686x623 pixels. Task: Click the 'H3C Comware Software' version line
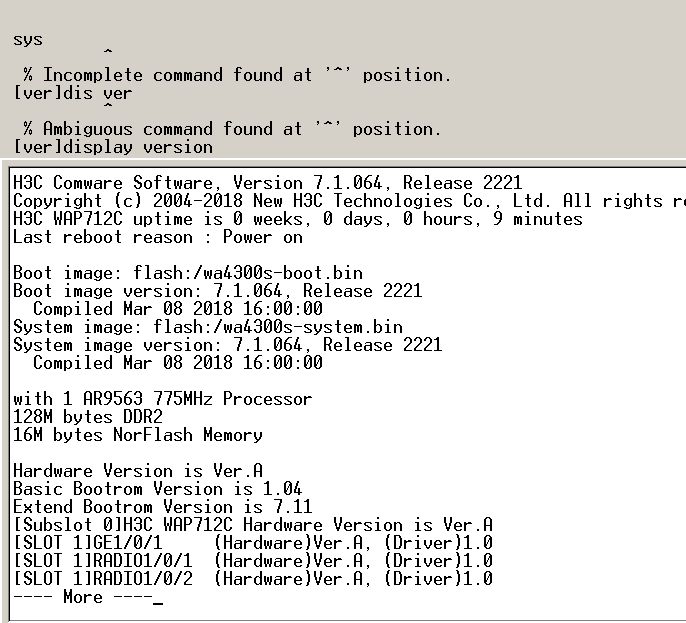(267, 183)
